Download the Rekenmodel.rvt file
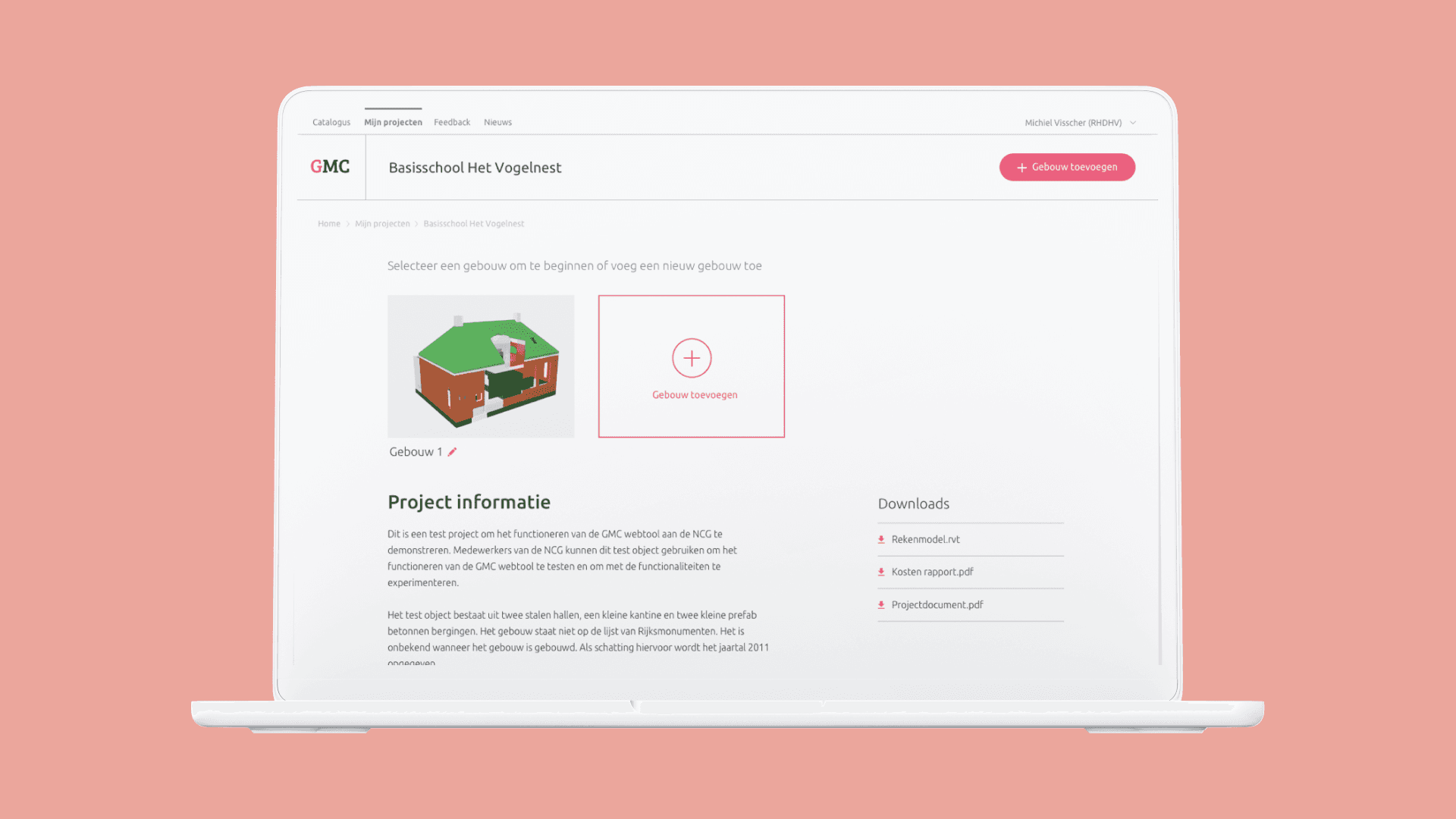1456x819 pixels. coord(925,540)
